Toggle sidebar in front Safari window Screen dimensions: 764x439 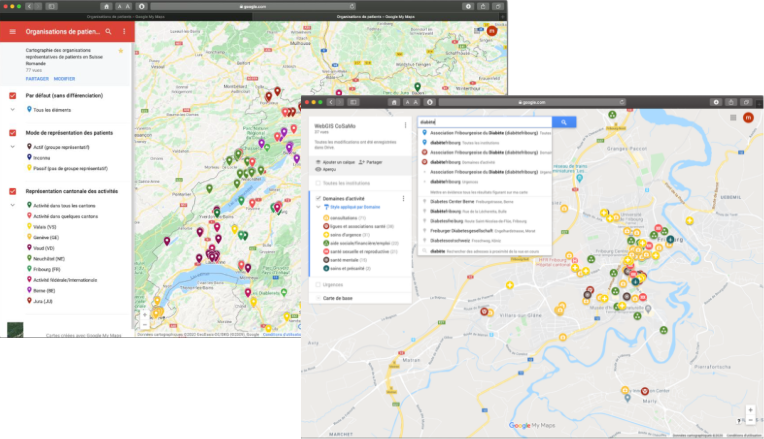tap(353, 102)
